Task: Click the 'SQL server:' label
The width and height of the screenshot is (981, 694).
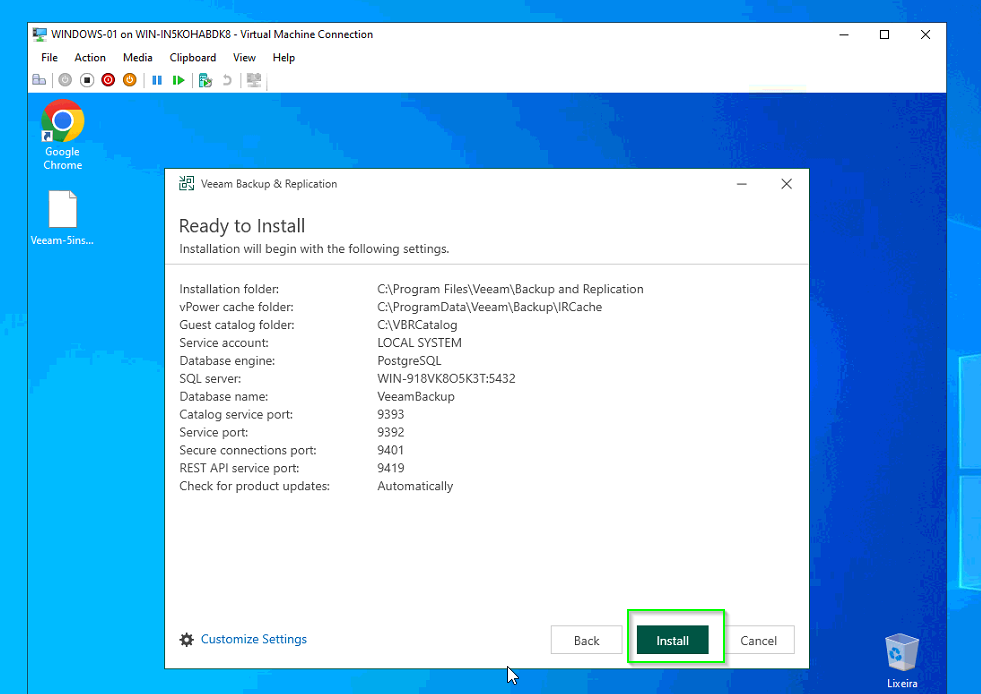Action: 210,379
